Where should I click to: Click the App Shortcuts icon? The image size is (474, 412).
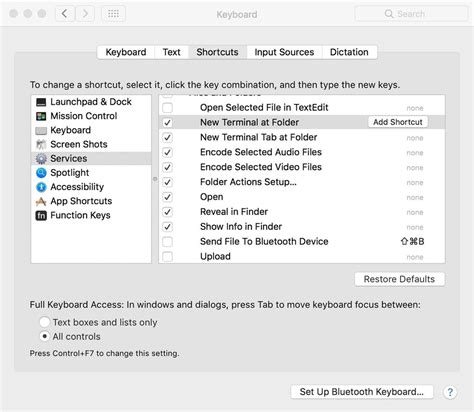[41, 201]
